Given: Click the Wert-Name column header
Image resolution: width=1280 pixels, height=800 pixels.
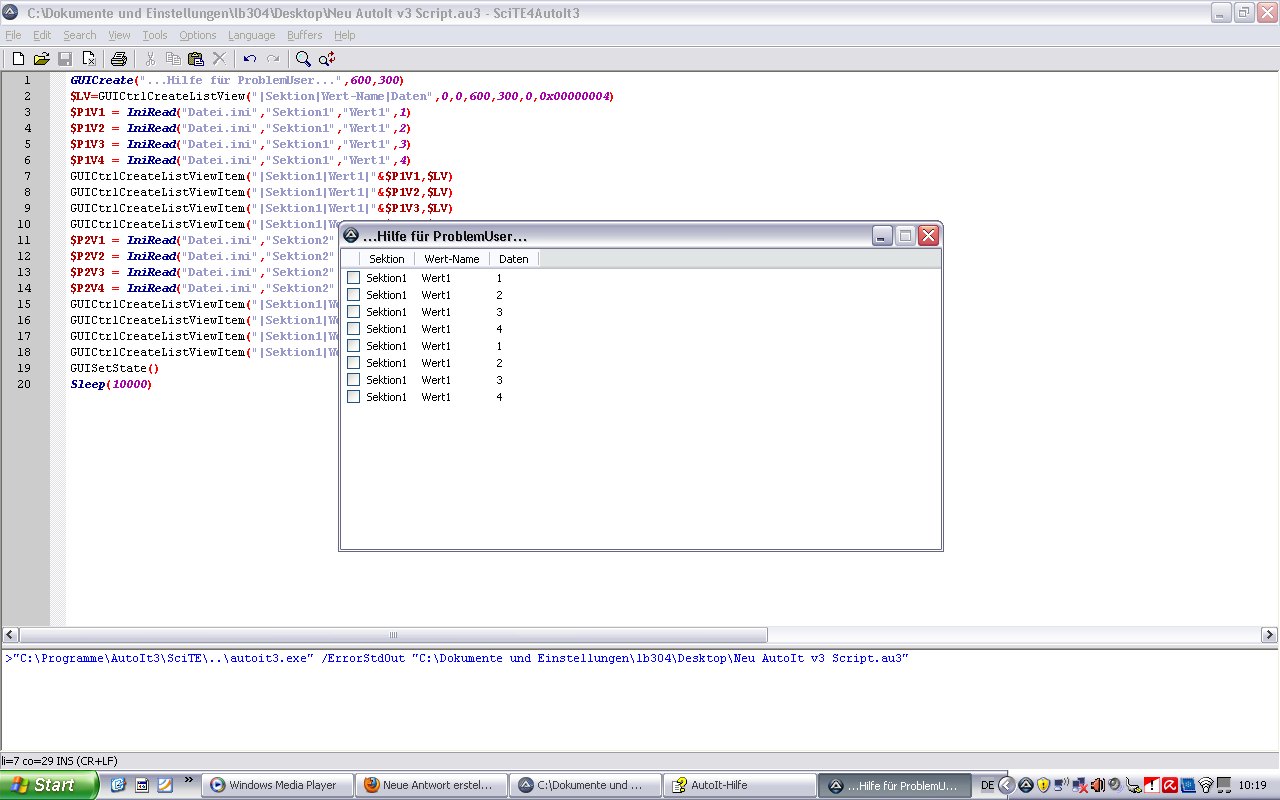Looking at the screenshot, I should click(x=452, y=259).
